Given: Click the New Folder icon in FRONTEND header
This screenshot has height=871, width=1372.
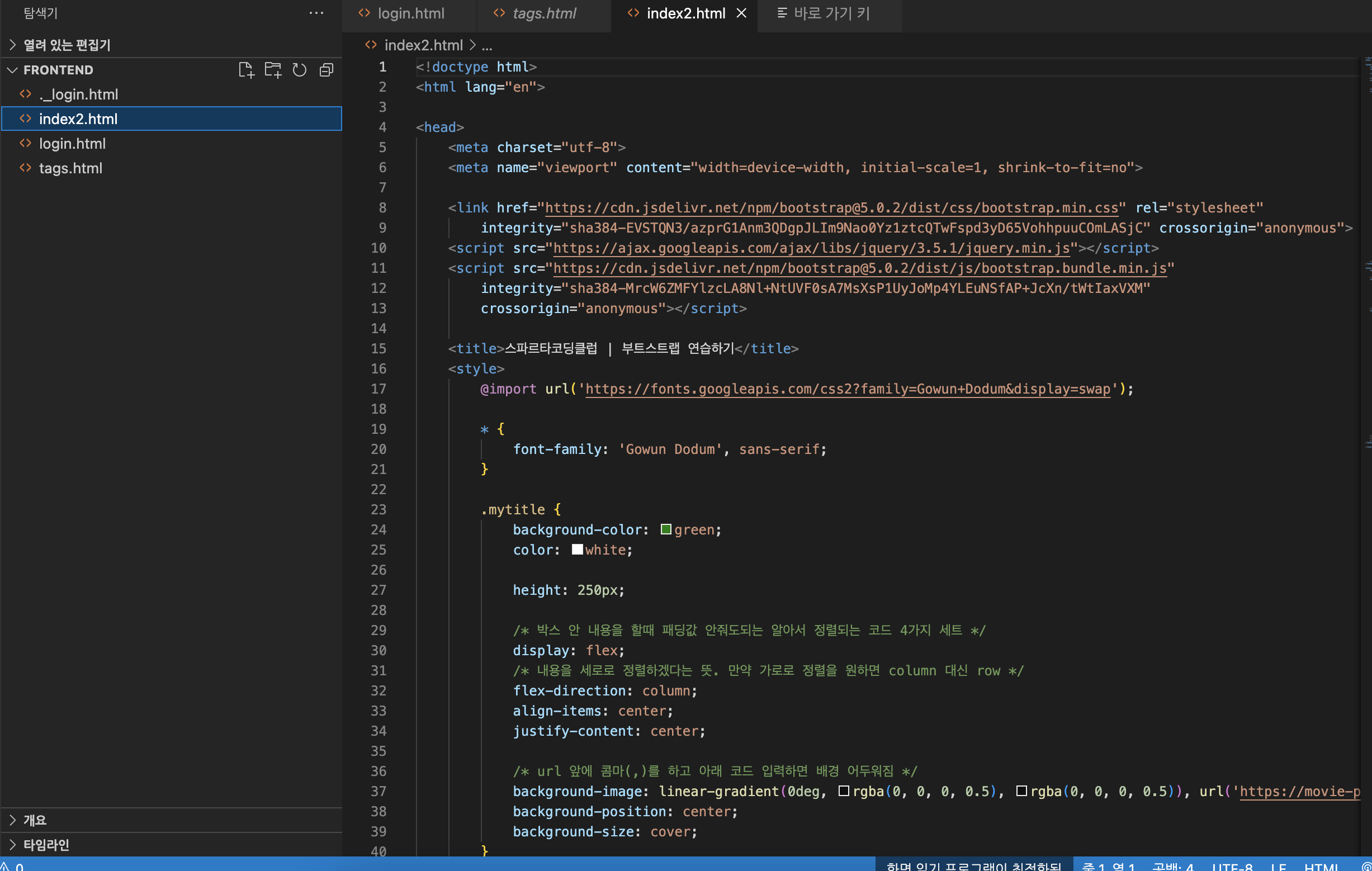Looking at the screenshot, I should pos(273,70).
